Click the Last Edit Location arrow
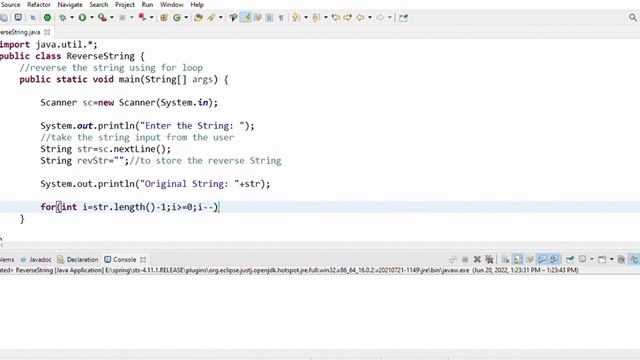The image size is (640, 360). click(336, 18)
